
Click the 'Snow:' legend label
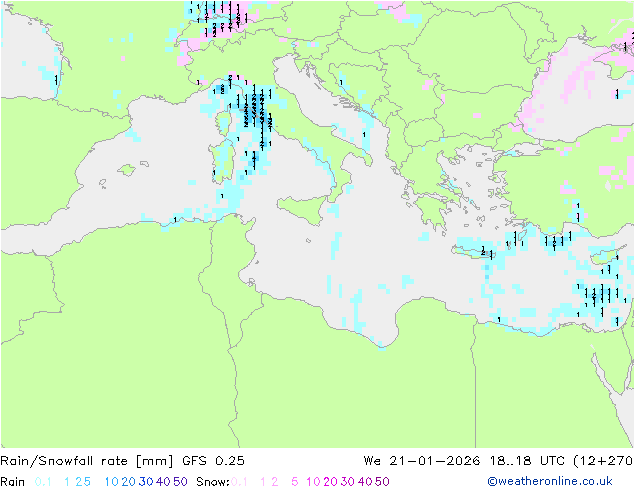[213, 482]
